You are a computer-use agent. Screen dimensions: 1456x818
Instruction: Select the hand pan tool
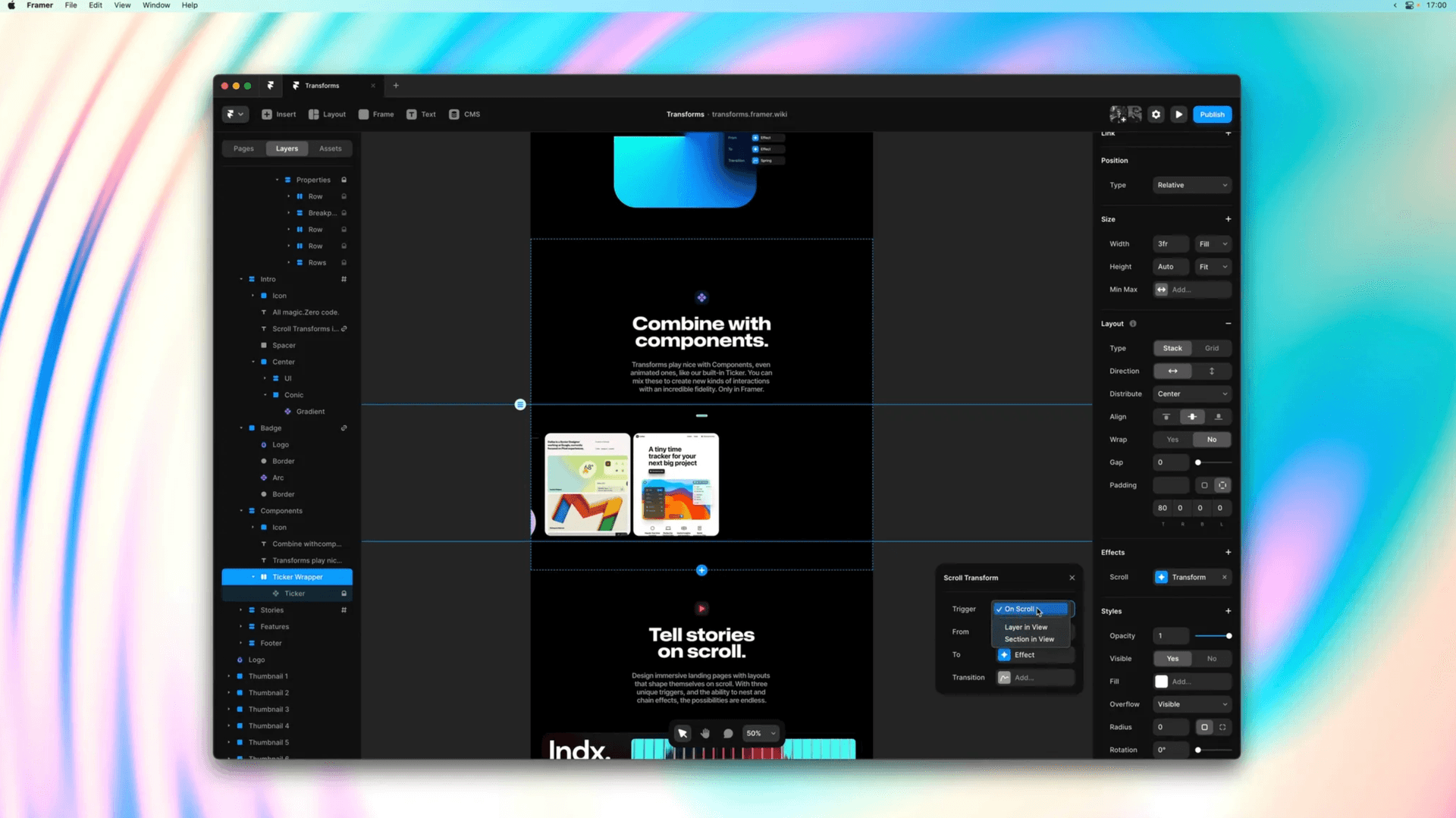point(705,733)
